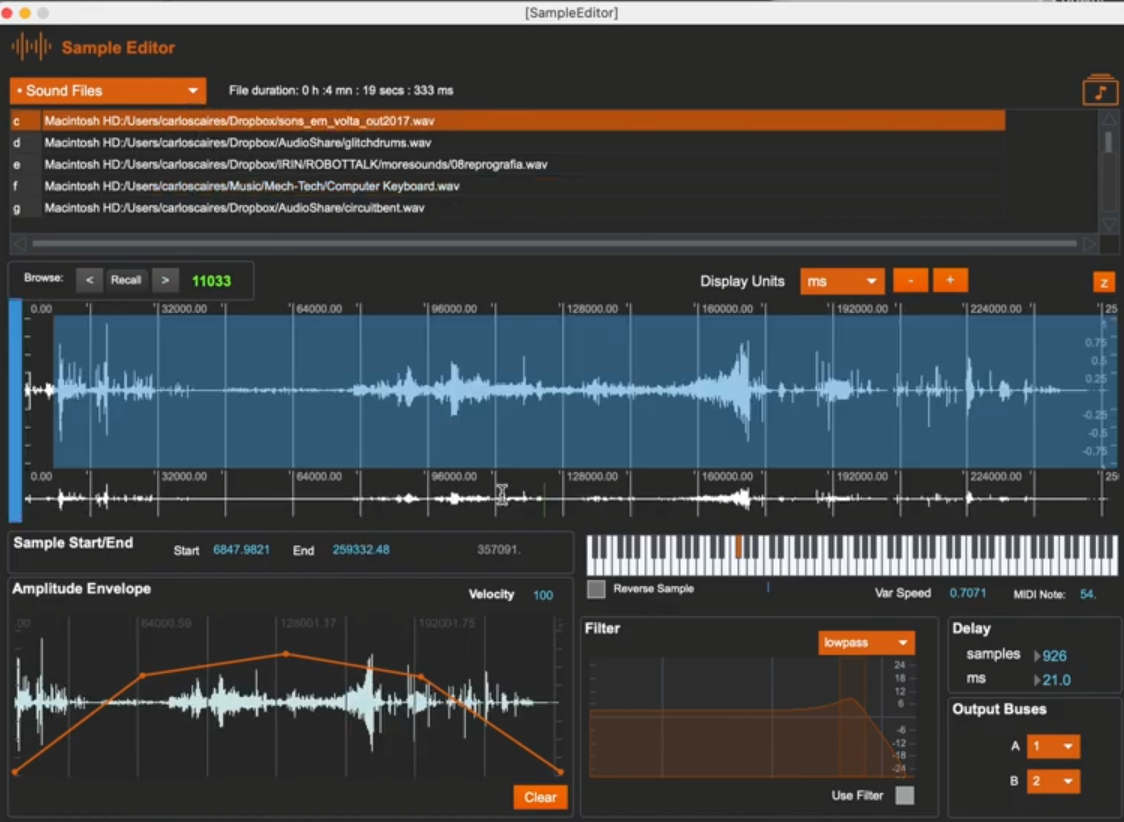Click the highlighted orange piano key
This screenshot has width=1124, height=822.
(739, 546)
